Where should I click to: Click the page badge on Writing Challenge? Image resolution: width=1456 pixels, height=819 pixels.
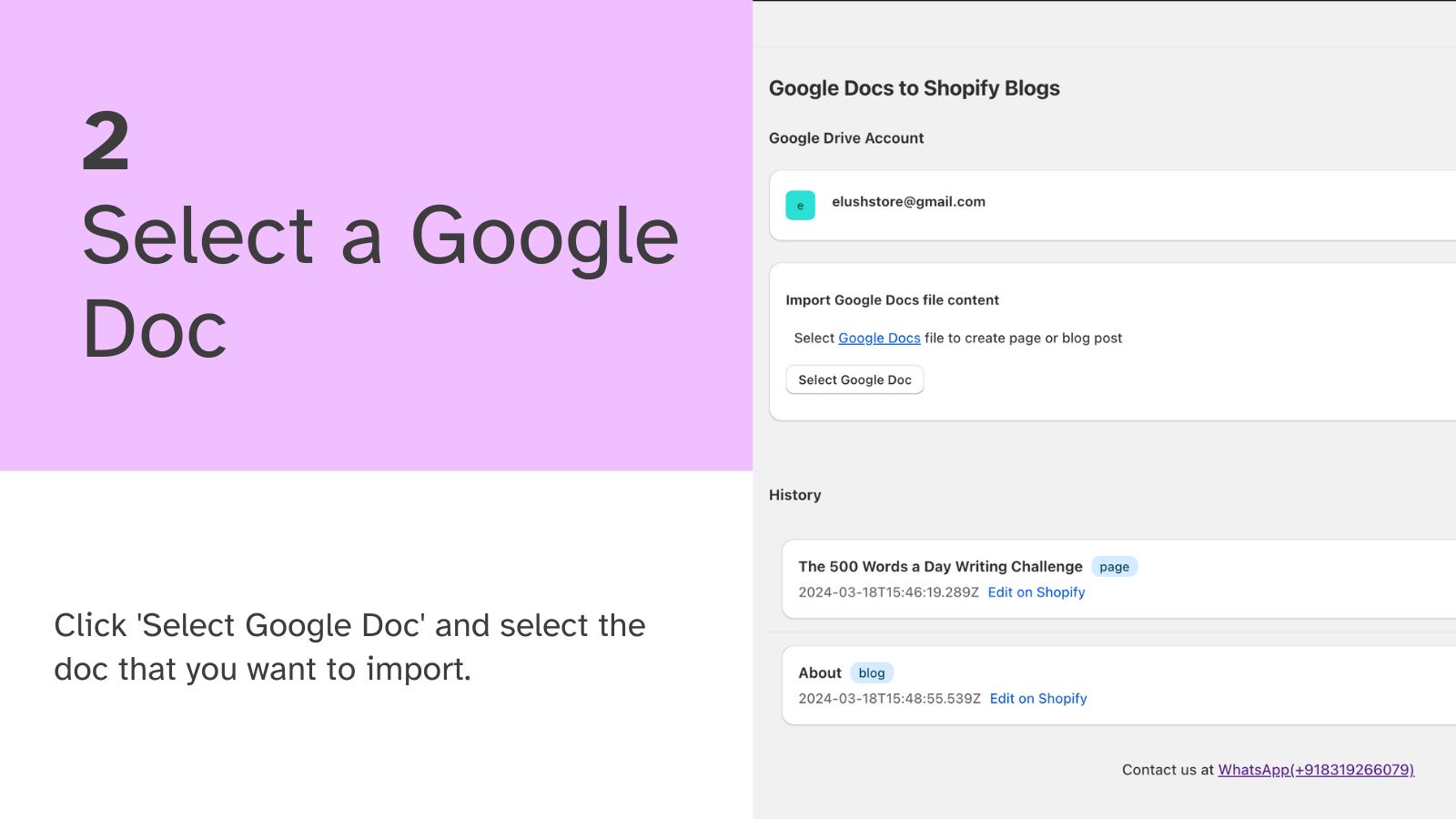pyautogui.click(x=1114, y=567)
